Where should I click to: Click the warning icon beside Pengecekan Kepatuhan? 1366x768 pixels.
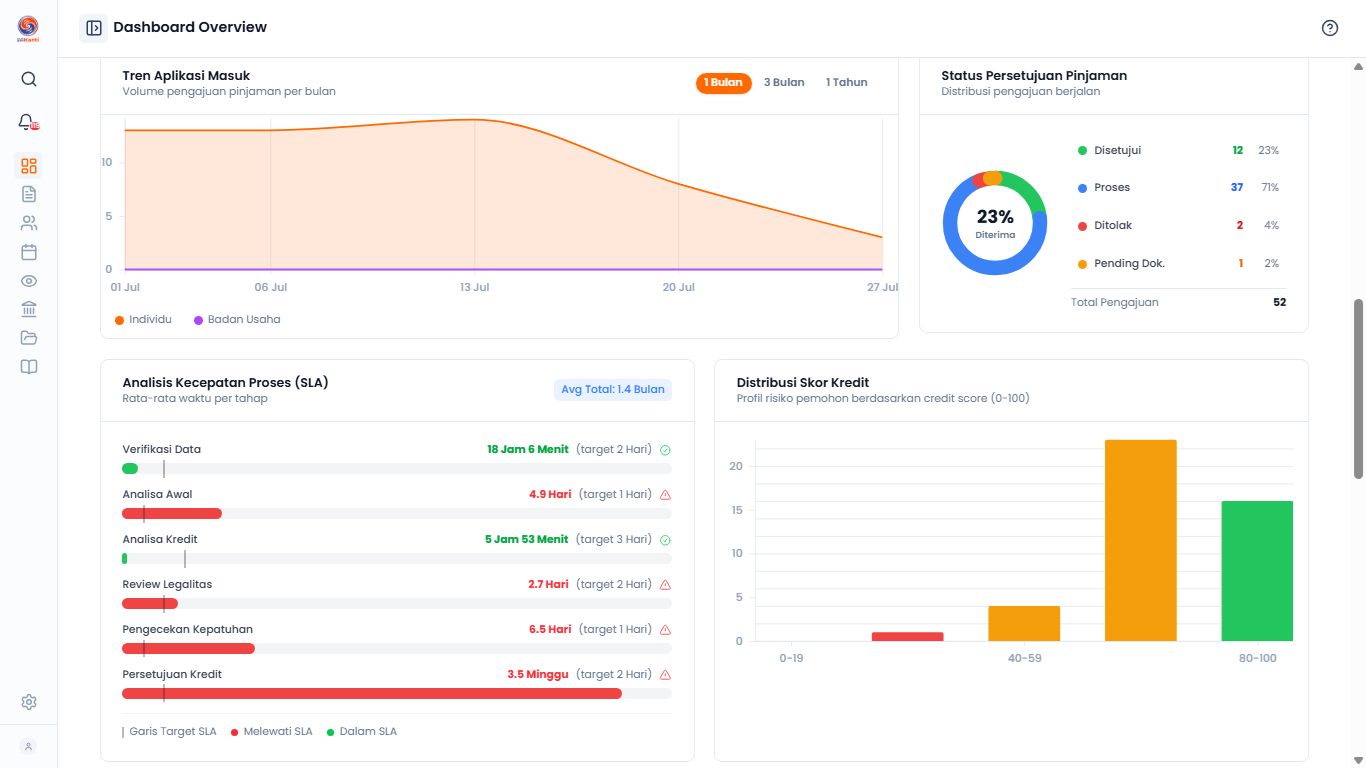click(x=665, y=630)
